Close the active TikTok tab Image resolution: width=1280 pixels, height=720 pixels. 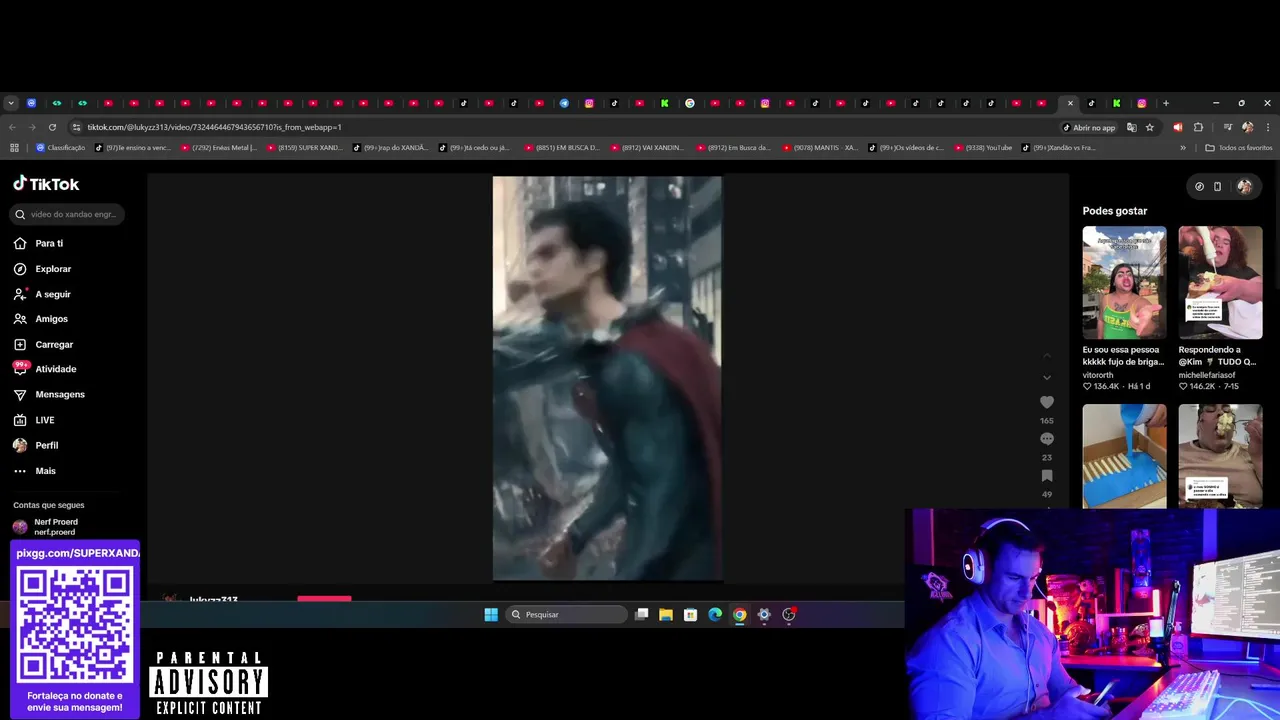point(1070,103)
